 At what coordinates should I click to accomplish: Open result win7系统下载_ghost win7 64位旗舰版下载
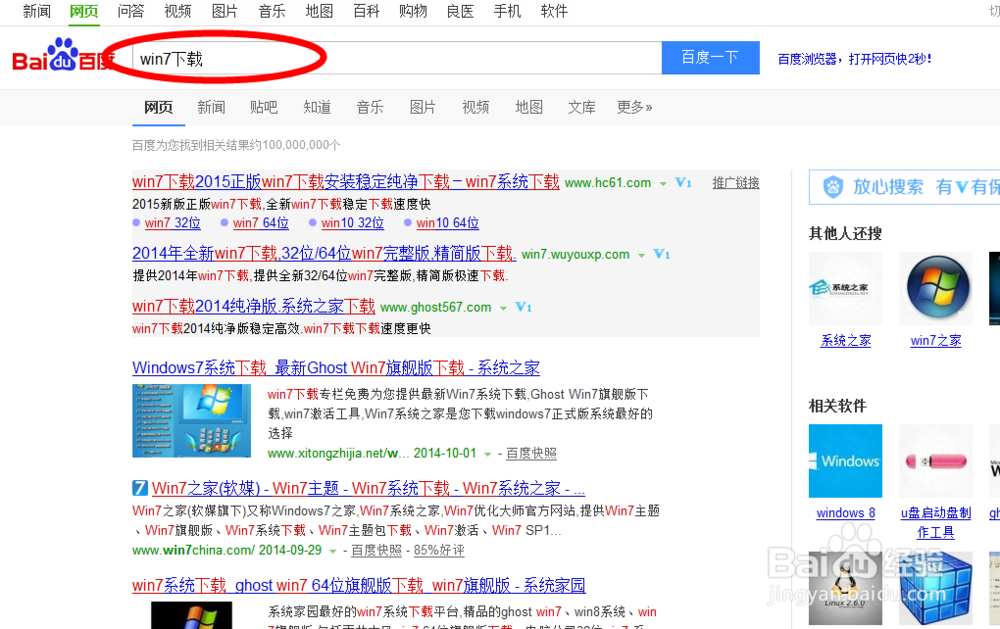[x=358, y=585]
